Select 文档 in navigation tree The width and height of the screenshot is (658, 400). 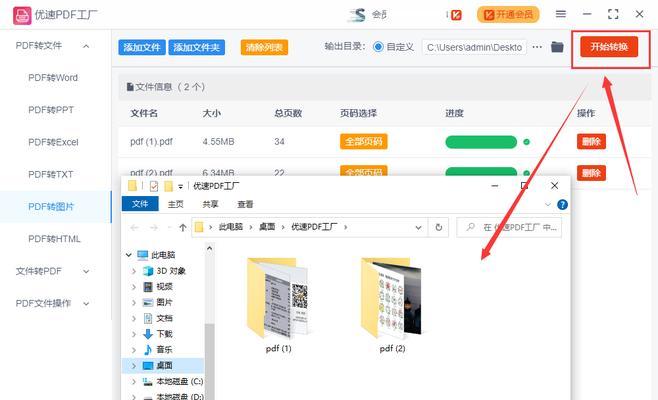pos(164,318)
